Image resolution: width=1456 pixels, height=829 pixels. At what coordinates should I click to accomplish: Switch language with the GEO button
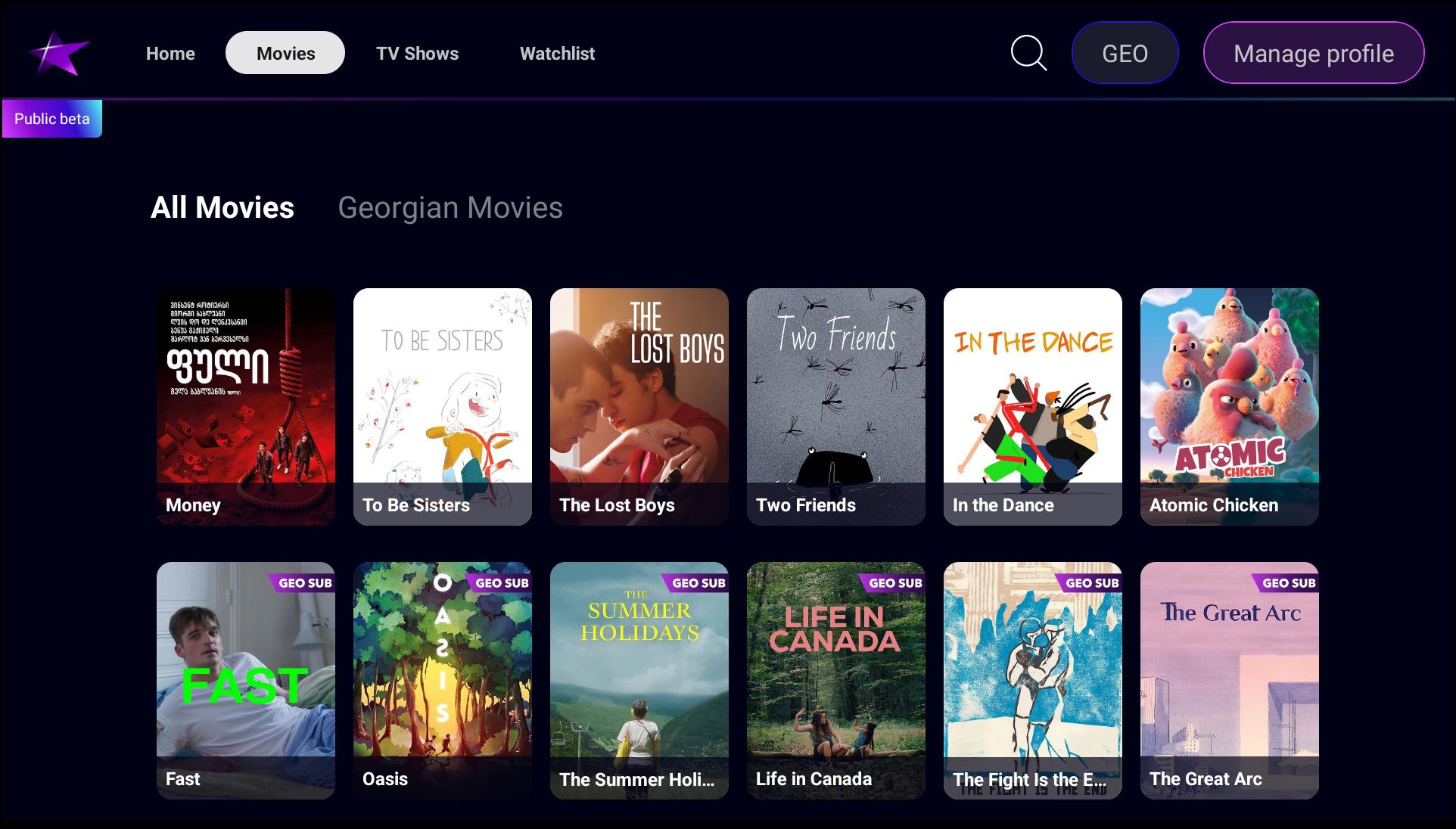pos(1125,53)
